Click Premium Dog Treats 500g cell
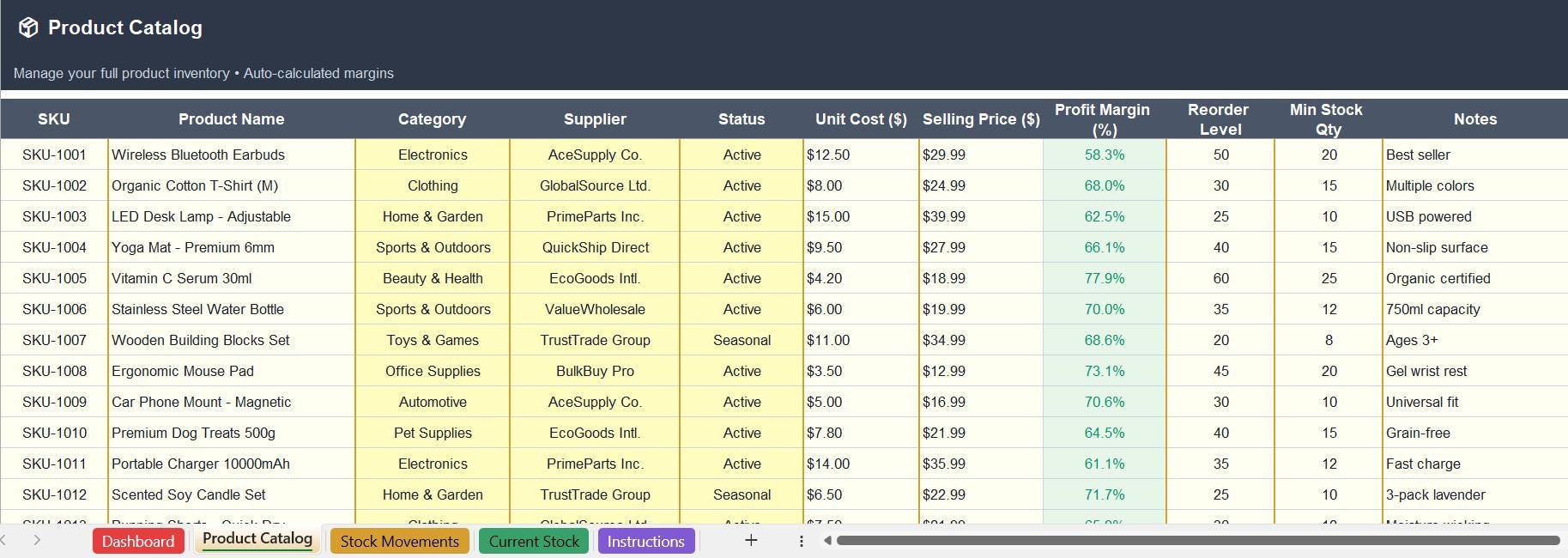1568x558 pixels. pyautogui.click(x=231, y=433)
